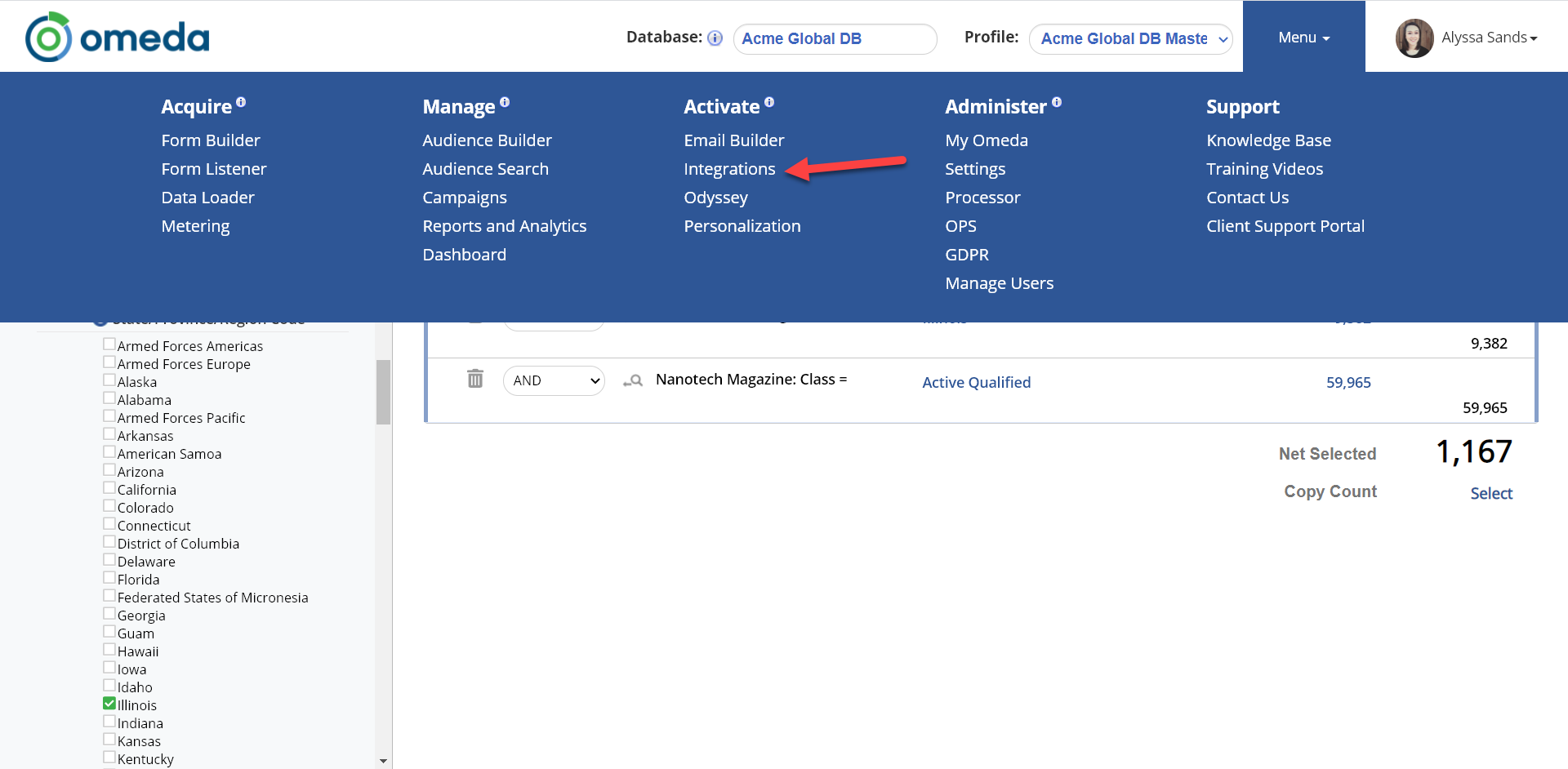Image resolution: width=1568 pixels, height=769 pixels.
Task: Click the state list scrollbar thumb
Action: (x=383, y=392)
